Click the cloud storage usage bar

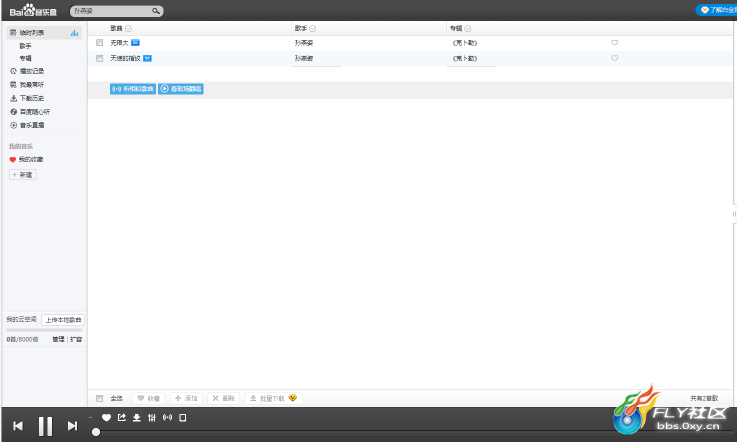click(44, 330)
